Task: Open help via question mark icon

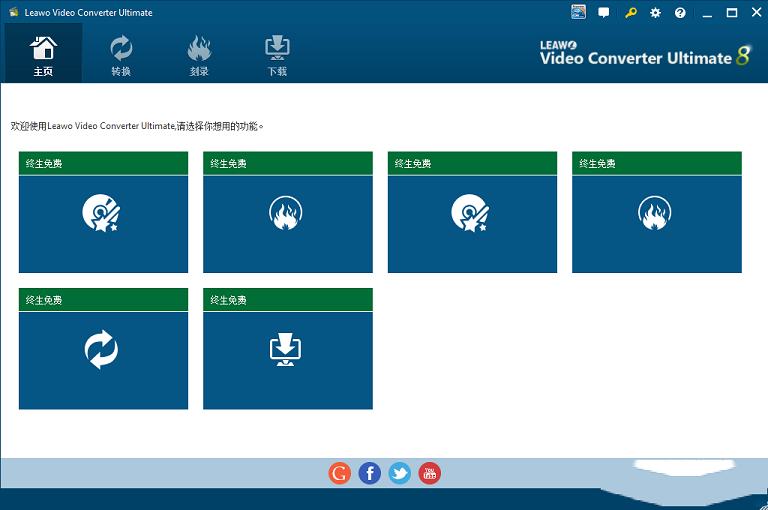Action: point(680,13)
